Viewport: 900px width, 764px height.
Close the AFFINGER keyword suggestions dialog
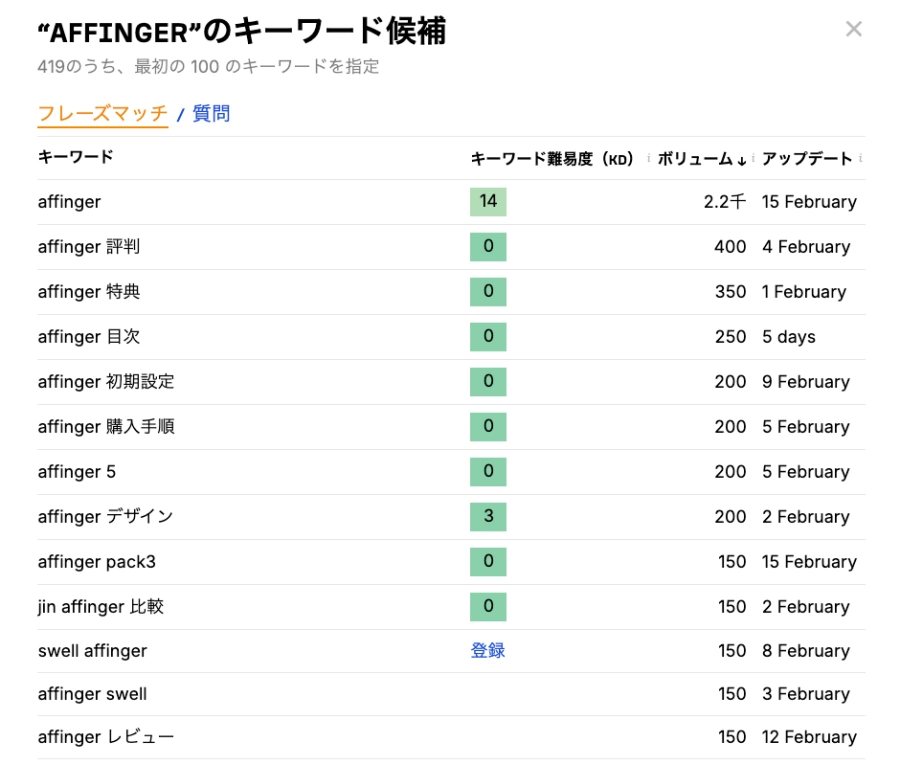coord(854,29)
